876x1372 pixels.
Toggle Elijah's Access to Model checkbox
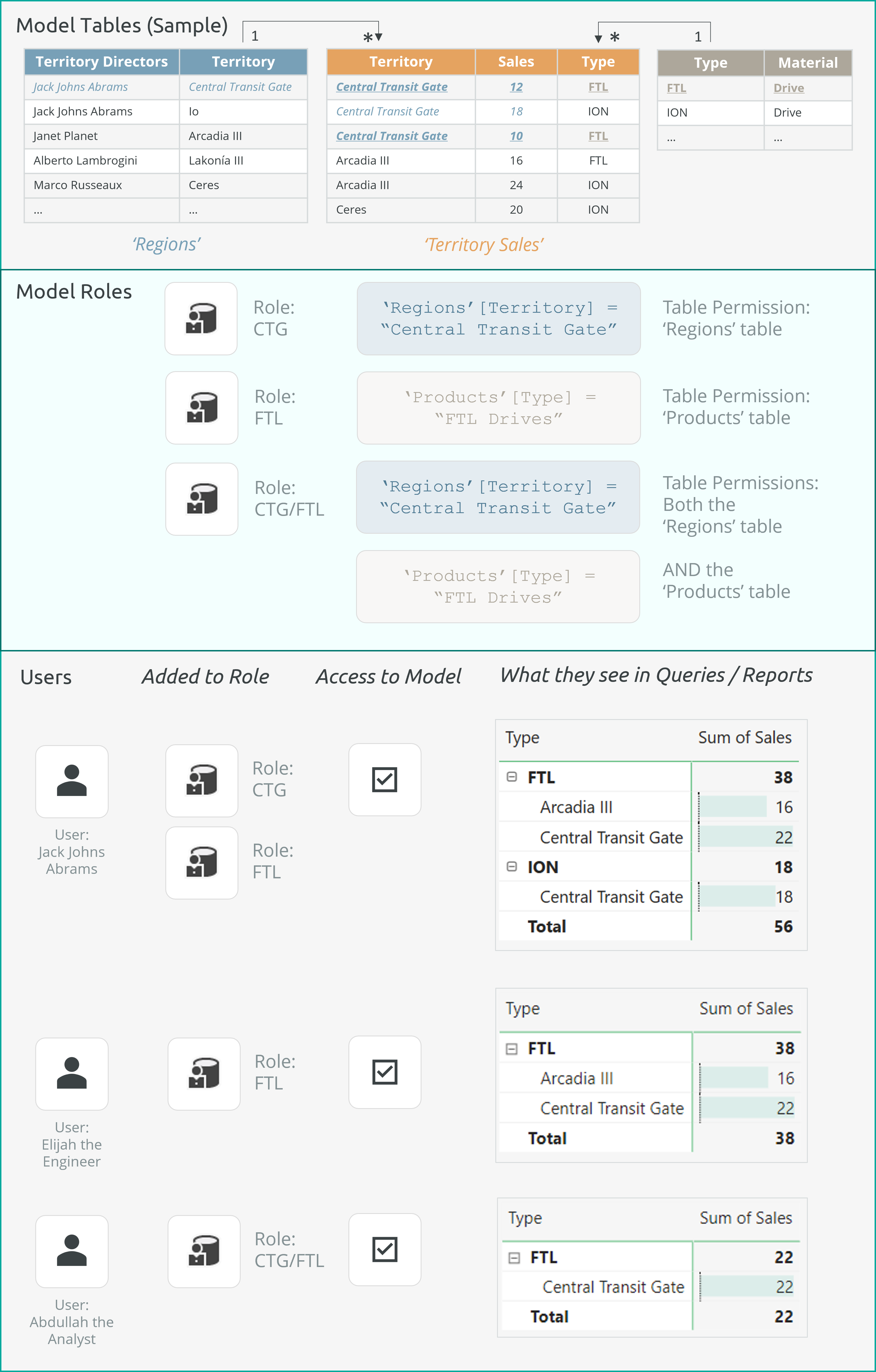coord(385,1072)
